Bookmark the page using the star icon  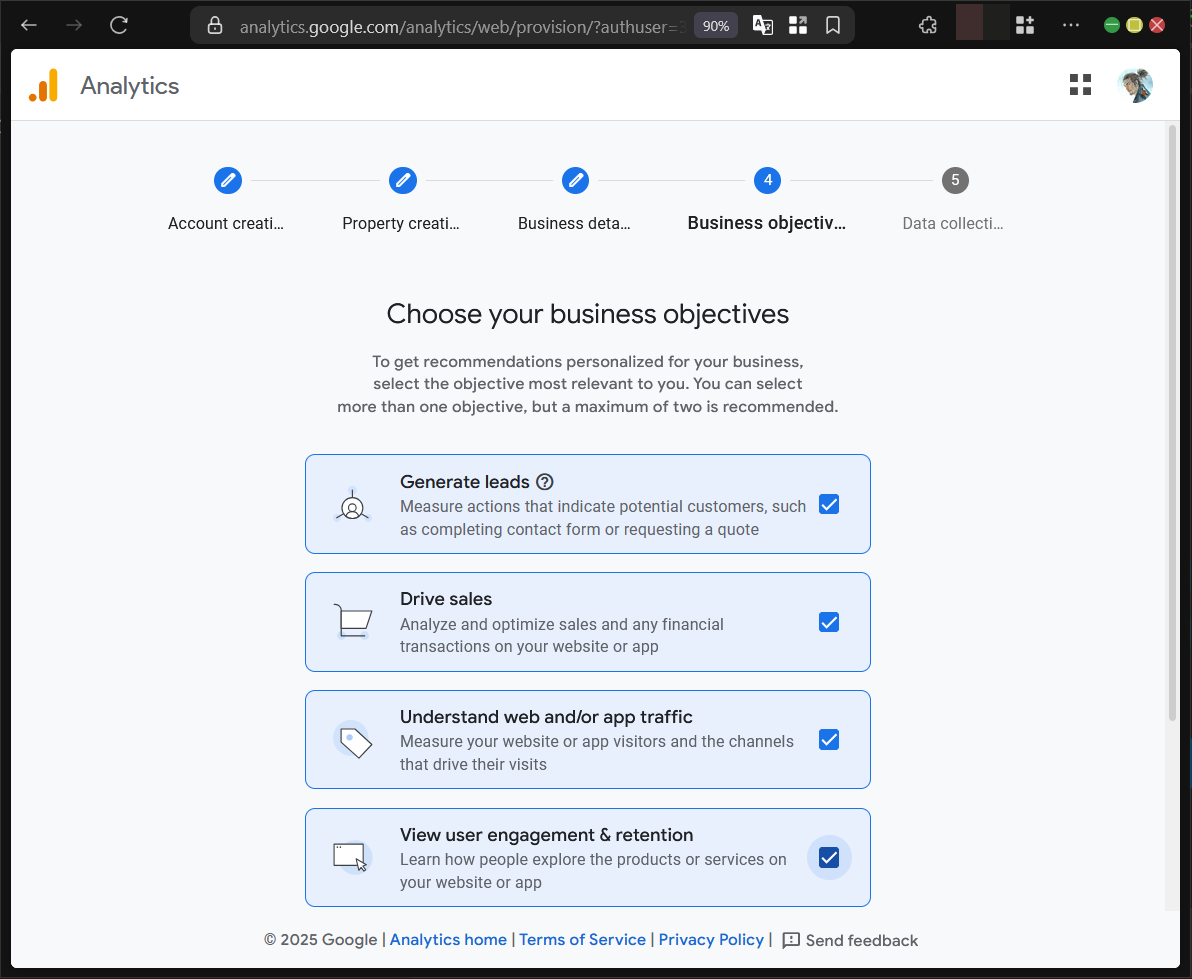833,26
